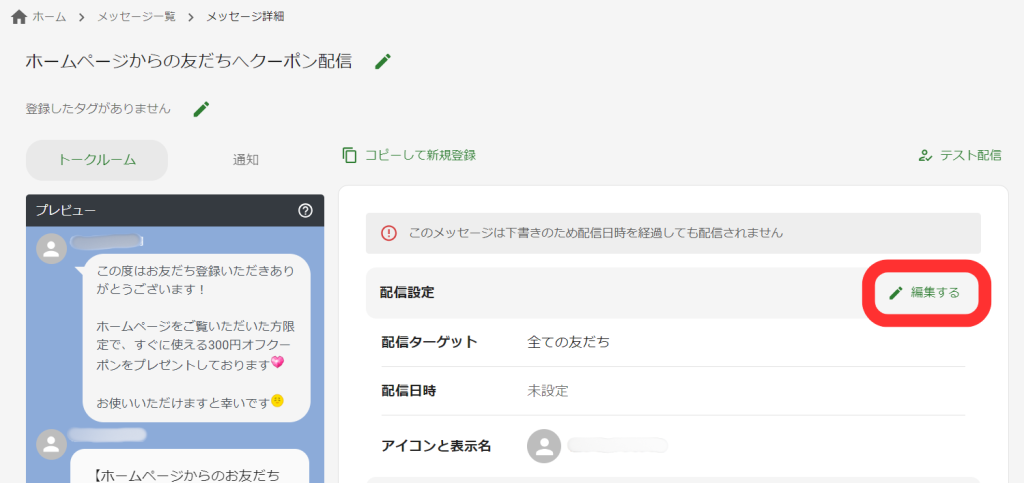Click avatar icon in アイコンと表示名 row

click(543, 446)
